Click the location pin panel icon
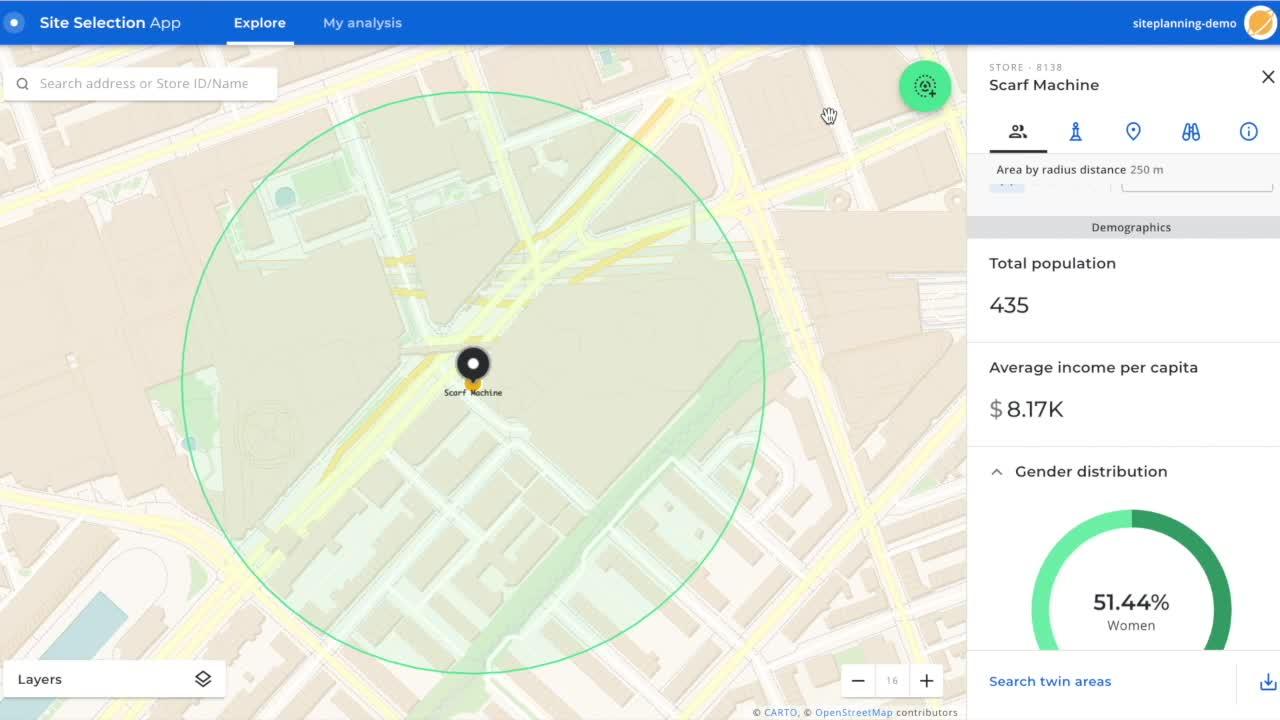The image size is (1280, 720). tap(1133, 131)
